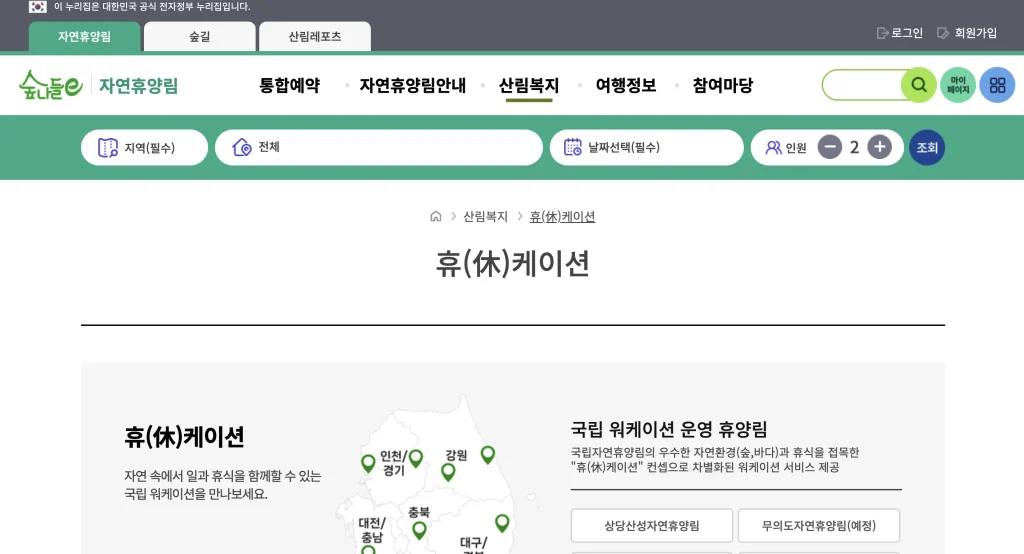Click the 인천/경기 map label

(x=394, y=463)
